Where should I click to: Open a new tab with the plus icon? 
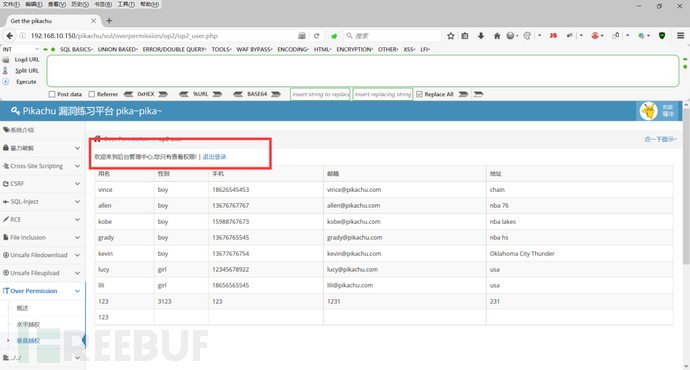(109, 21)
